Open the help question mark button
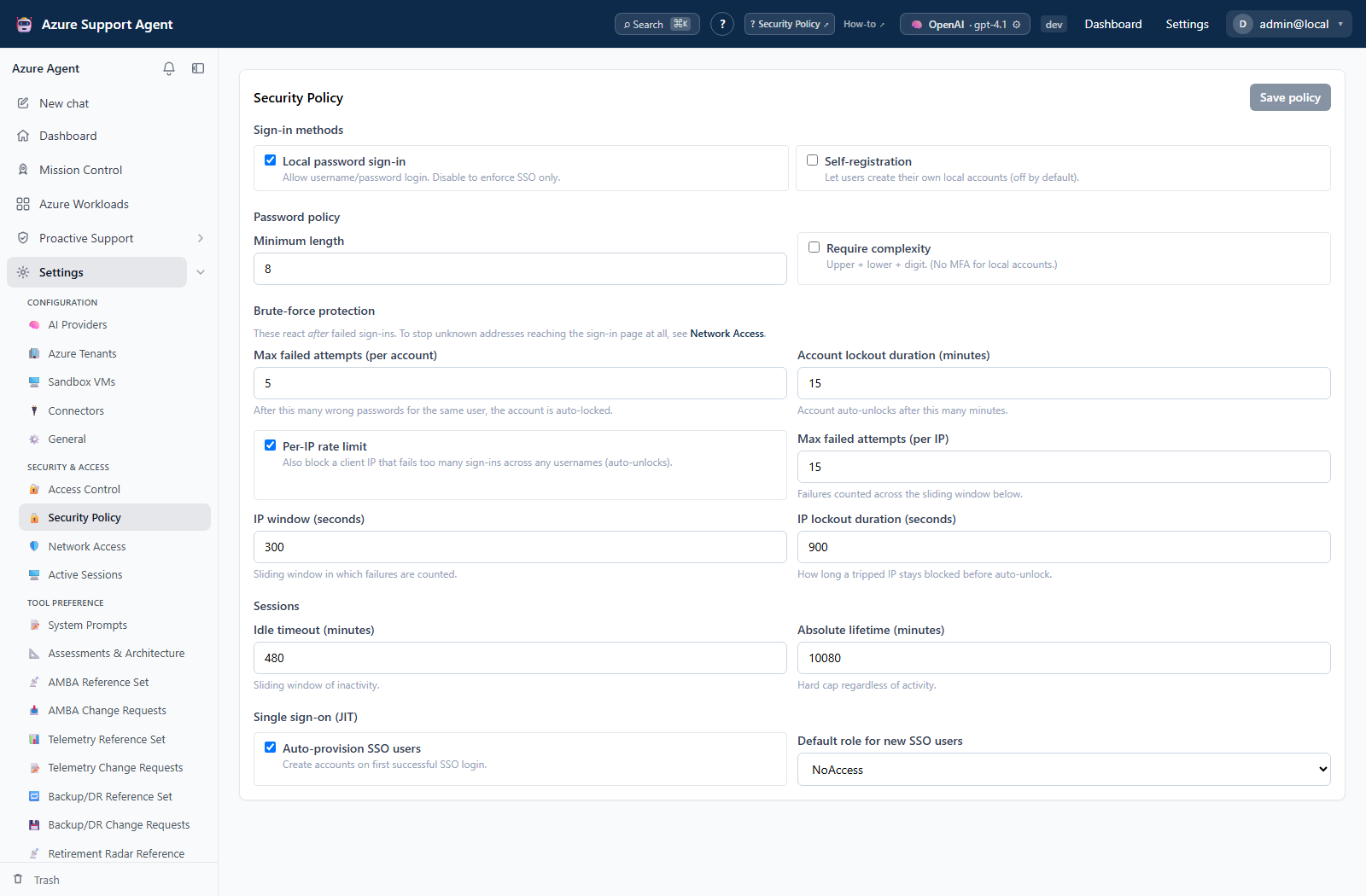 tap(722, 24)
